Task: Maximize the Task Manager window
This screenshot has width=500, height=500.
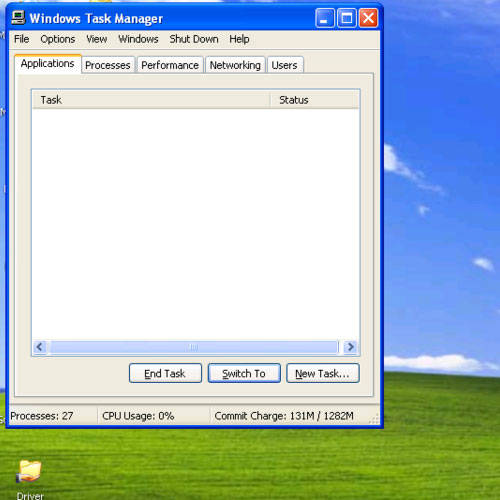Action: pos(346,18)
